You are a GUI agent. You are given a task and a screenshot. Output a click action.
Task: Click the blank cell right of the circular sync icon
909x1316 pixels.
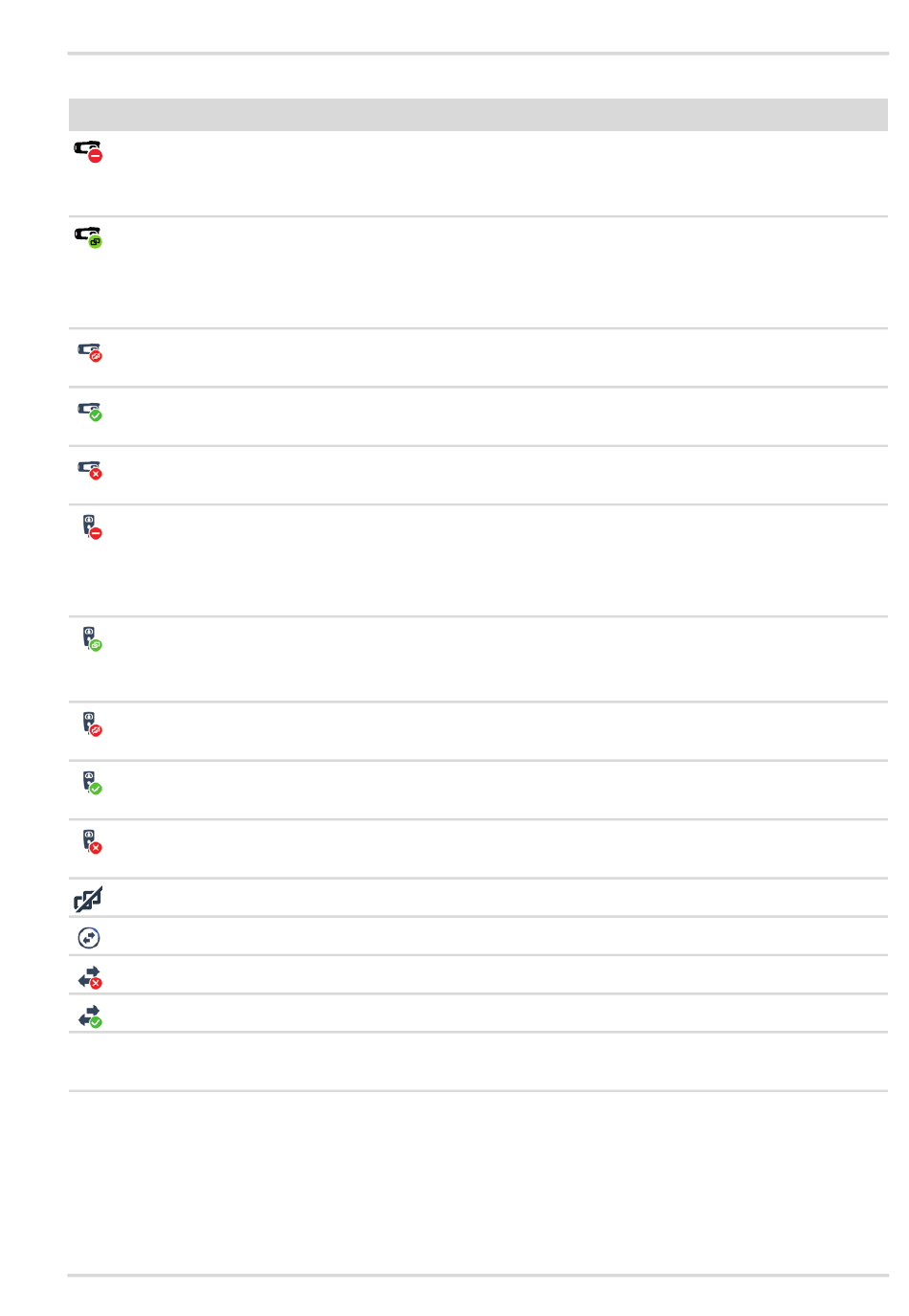pyautogui.click(x=498, y=937)
